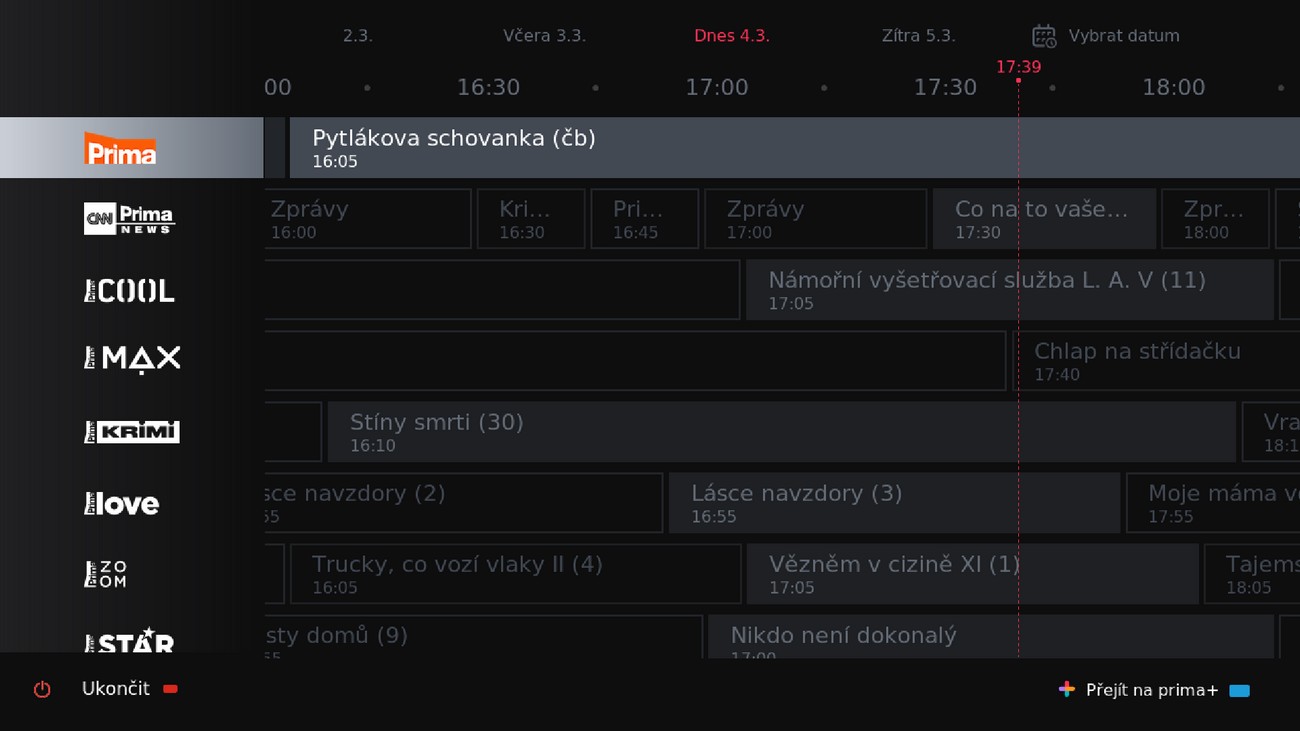1300x731 pixels.
Task: Select the Pytlákova schovanka programme block
Action: click(x=795, y=148)
